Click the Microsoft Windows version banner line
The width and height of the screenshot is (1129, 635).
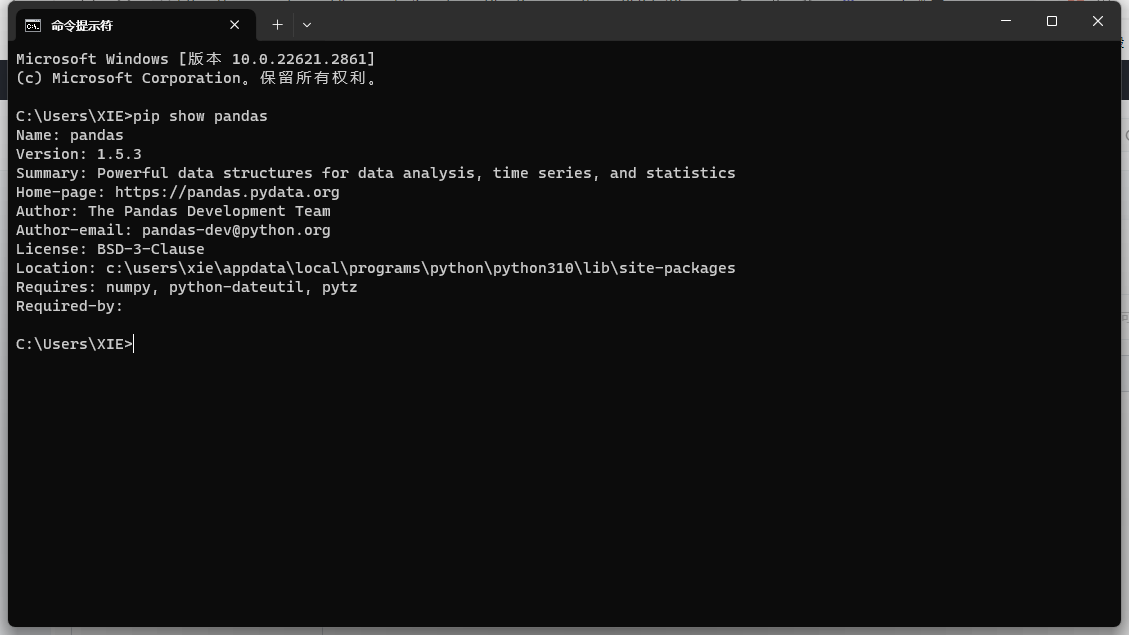pos(195,59)
